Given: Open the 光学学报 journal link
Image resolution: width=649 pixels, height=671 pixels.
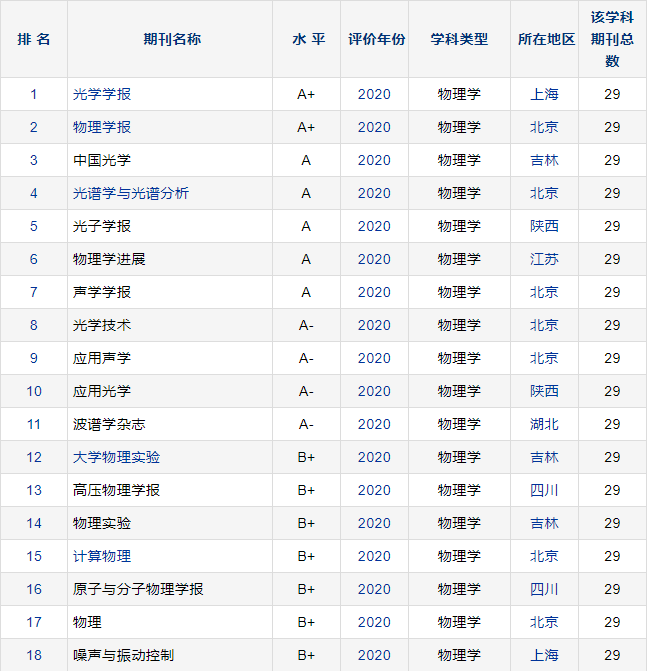Looking at the screenshot, I should [x=102, y=94].
